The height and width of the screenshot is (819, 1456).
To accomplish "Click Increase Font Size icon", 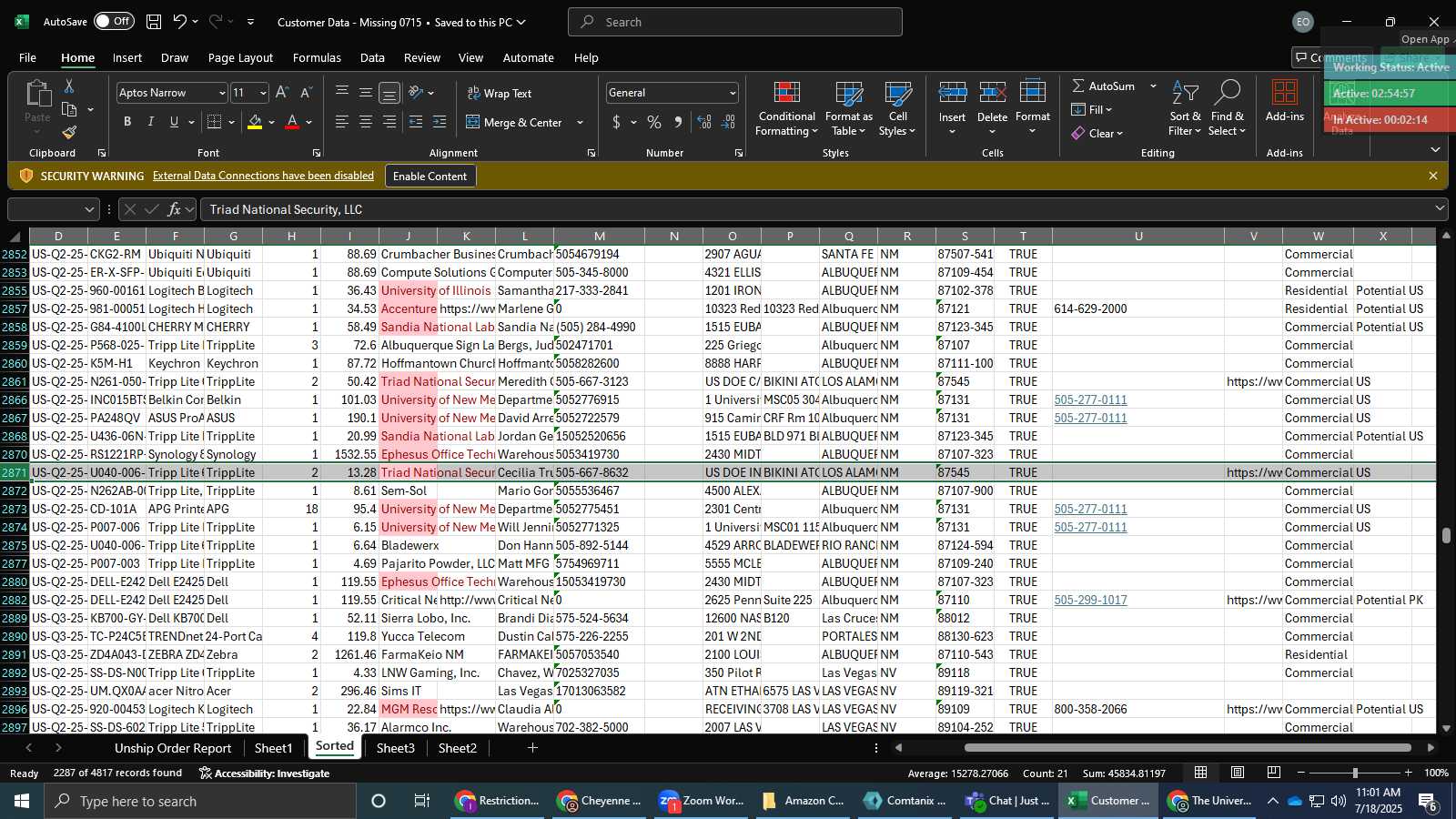I will point(282,93).
